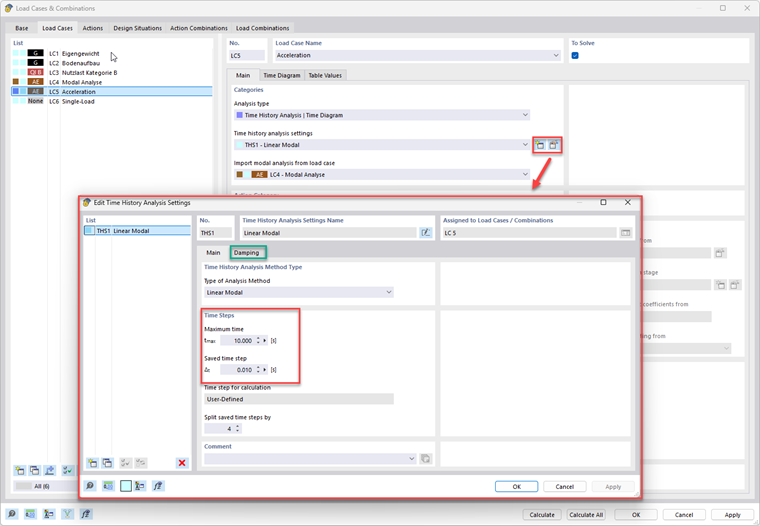Screen dimensions: 760x526
Task: Click display properties icon in main window footer
Action: click(x=49, y=514)
